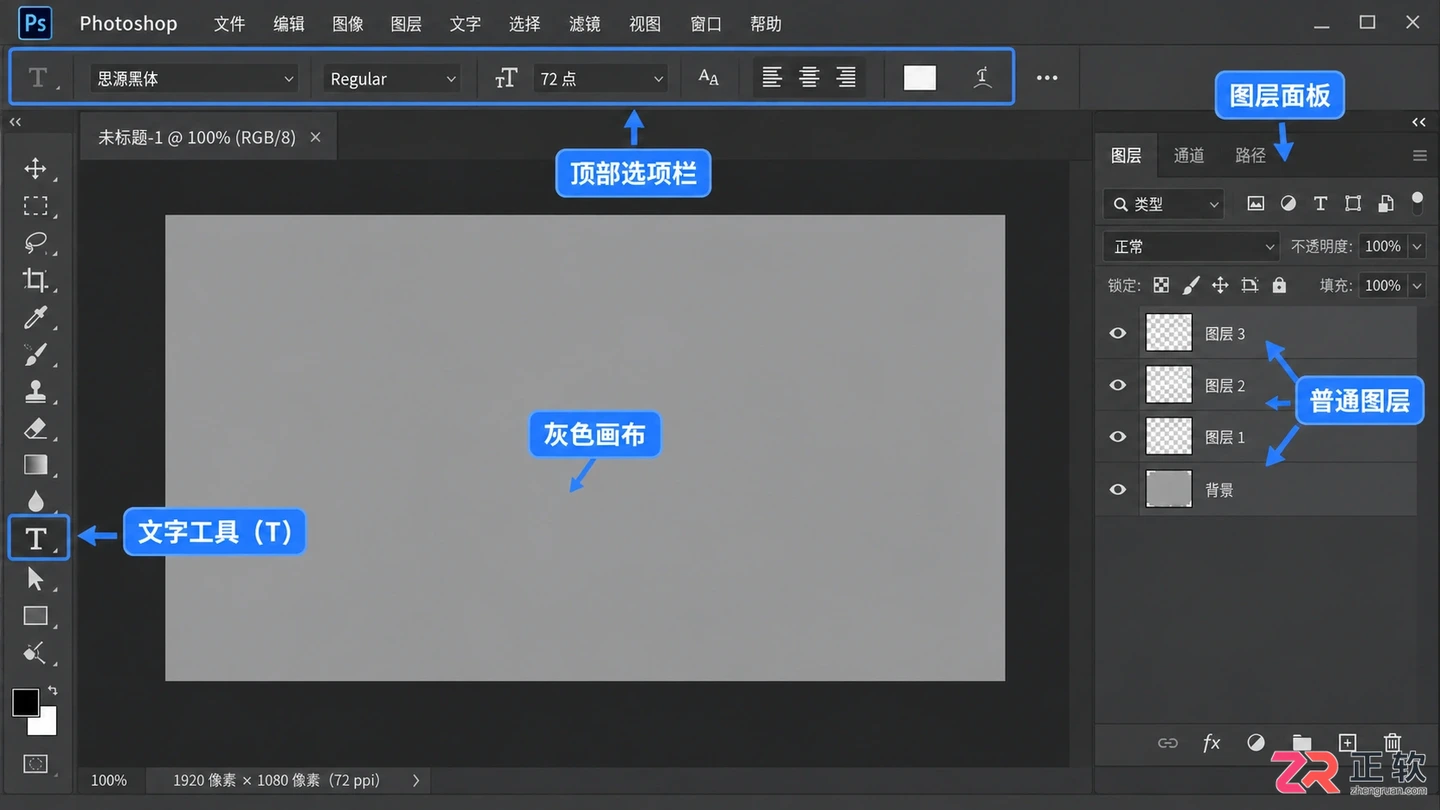The height and width of the screenshot is (810, 1440).
Task: Open the 类型 layer filter dropdown
Action: (1164, 204)
